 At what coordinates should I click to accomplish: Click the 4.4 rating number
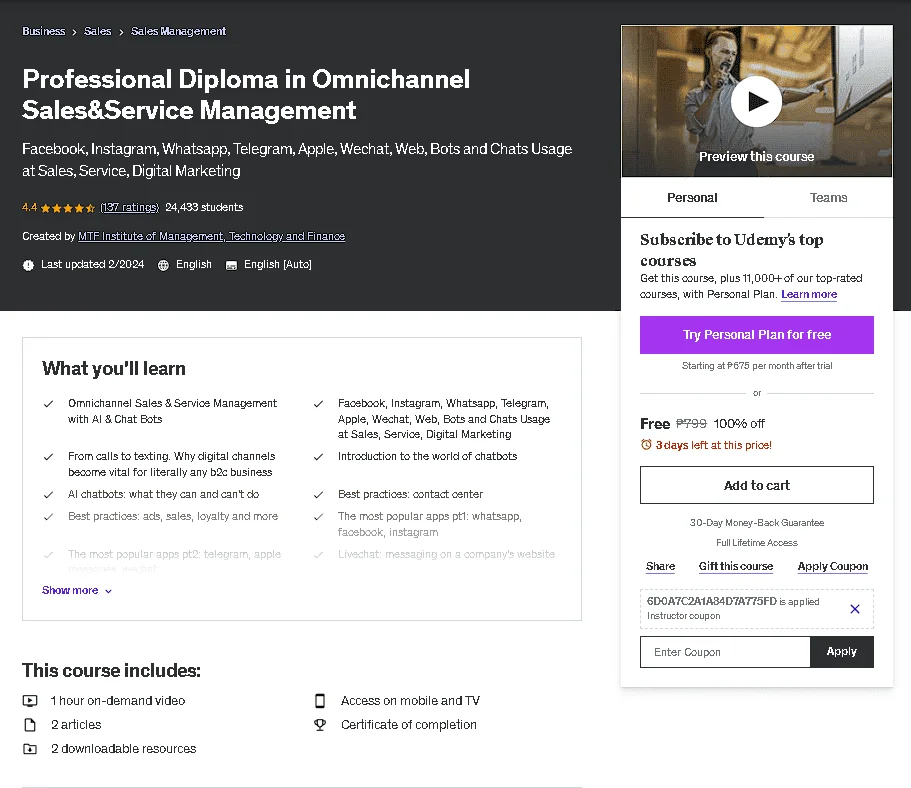tap(30, 207)
